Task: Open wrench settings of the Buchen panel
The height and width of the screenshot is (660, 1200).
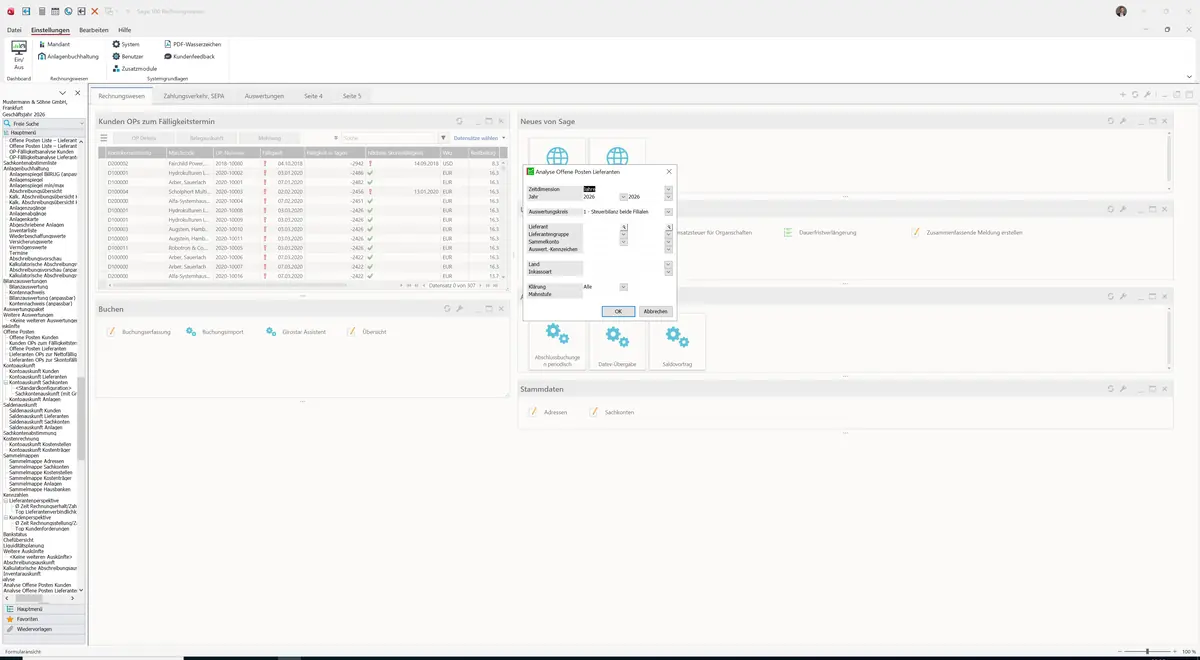Action: click(x=459, y=309)
